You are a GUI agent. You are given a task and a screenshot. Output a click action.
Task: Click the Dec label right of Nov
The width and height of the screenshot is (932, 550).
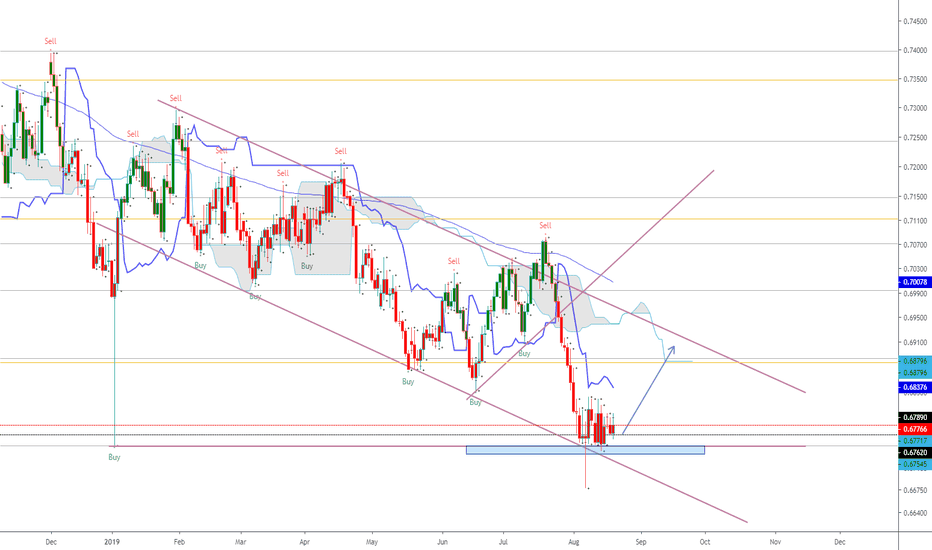click(x=839, y=542)
